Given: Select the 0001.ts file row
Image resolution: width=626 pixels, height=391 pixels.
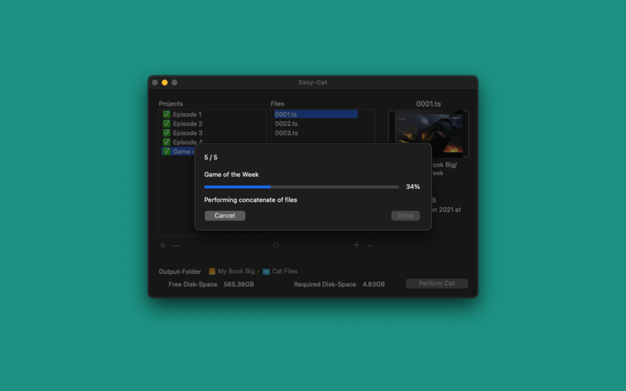Looking at the screenshot, I should coord(316,114).
